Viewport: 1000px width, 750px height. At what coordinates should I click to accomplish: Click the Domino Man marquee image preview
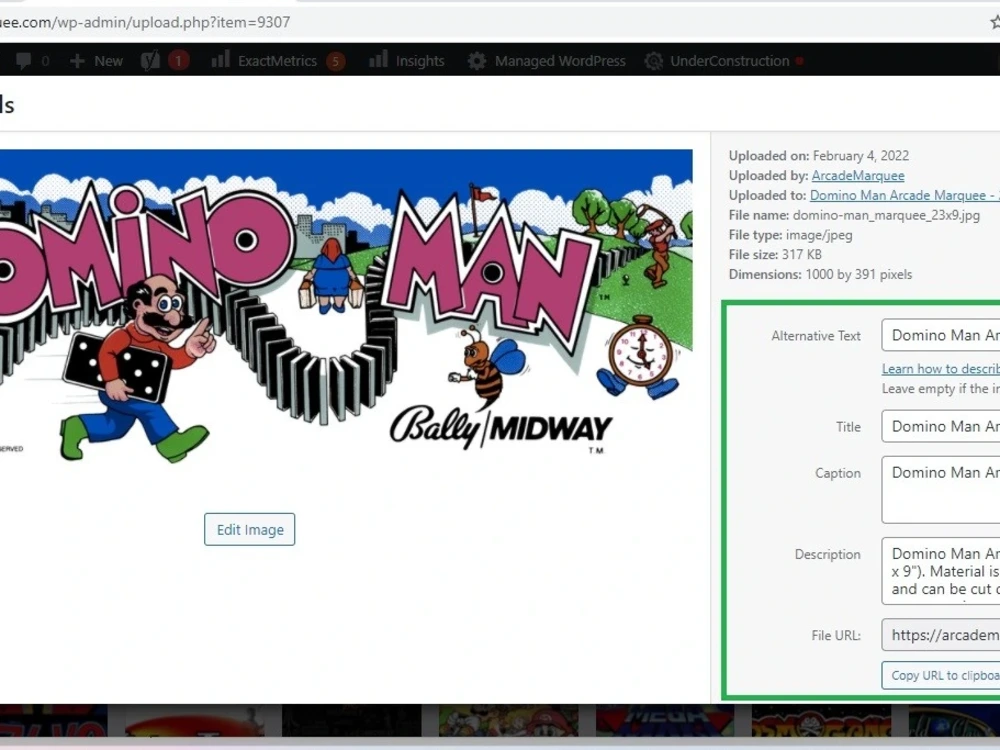[x=346, y=307]
